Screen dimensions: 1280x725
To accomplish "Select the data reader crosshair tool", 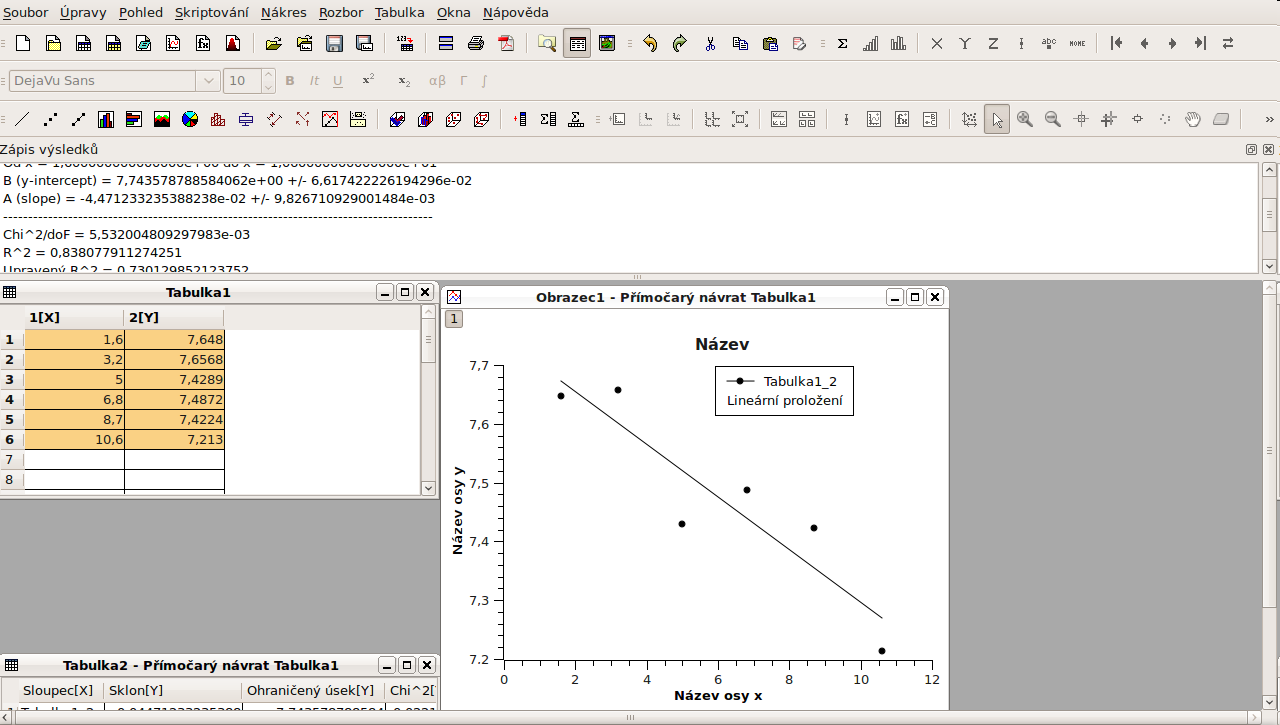I will click(x=1081, y=119).
